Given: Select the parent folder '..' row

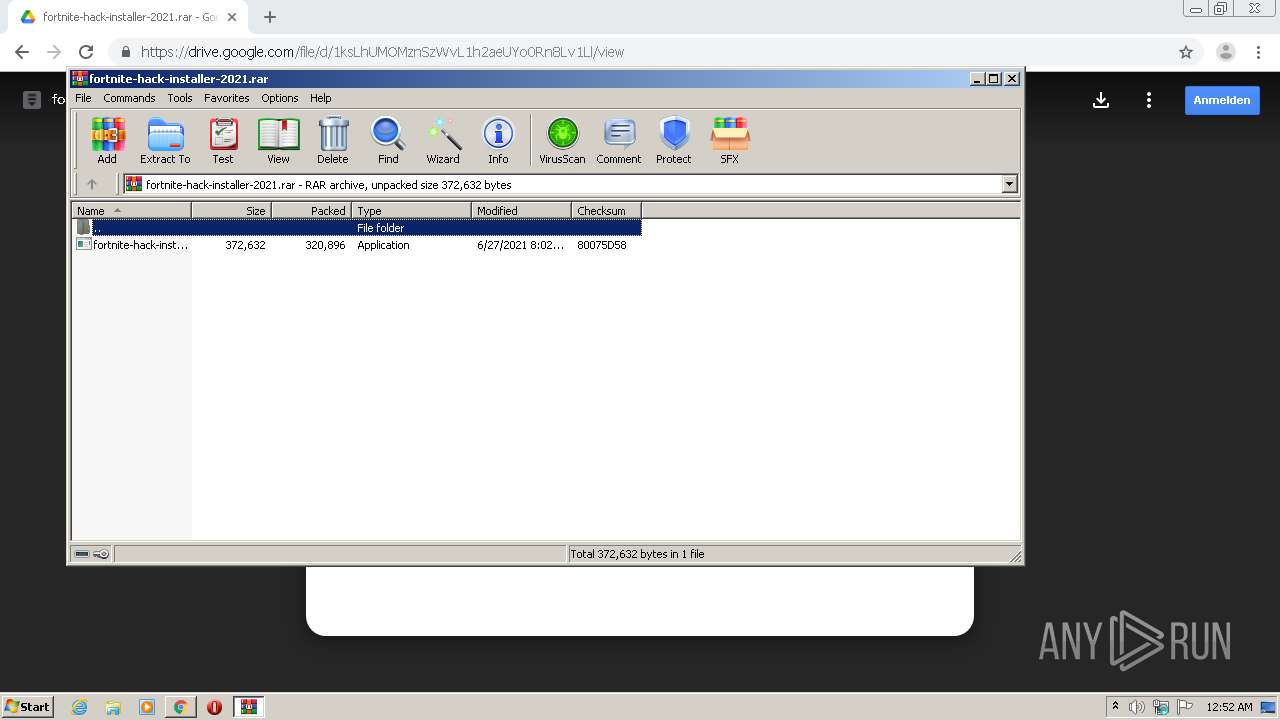Looking at the screenshot, I should (357, 228).
